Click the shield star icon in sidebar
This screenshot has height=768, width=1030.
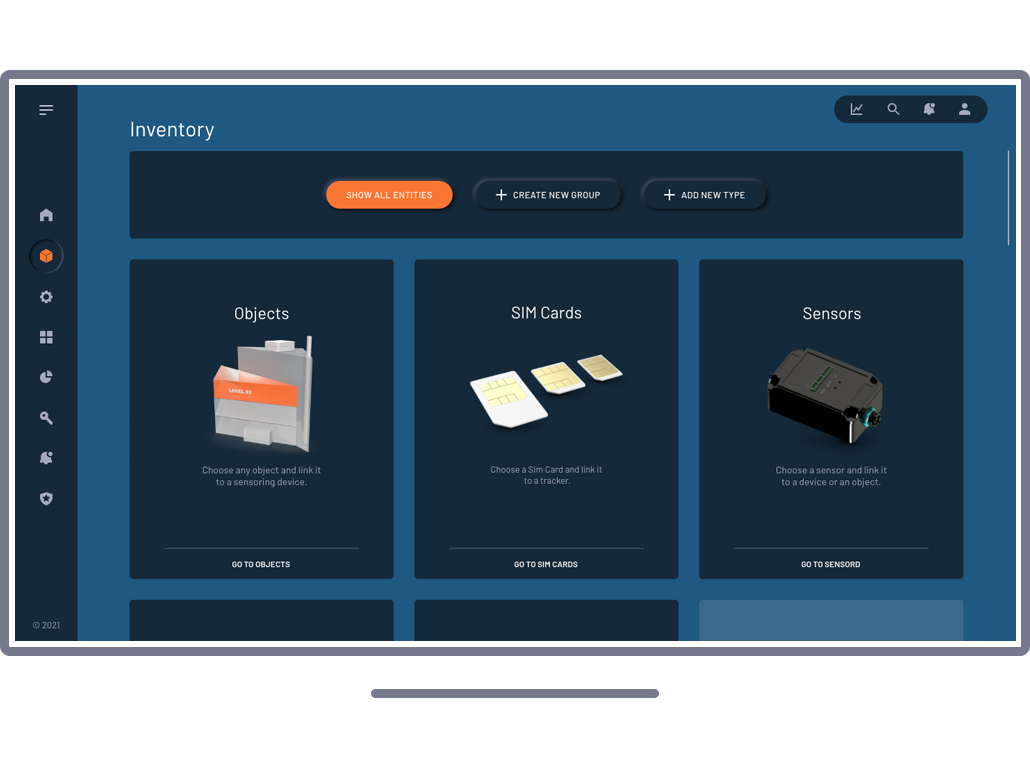pos(46,498)
